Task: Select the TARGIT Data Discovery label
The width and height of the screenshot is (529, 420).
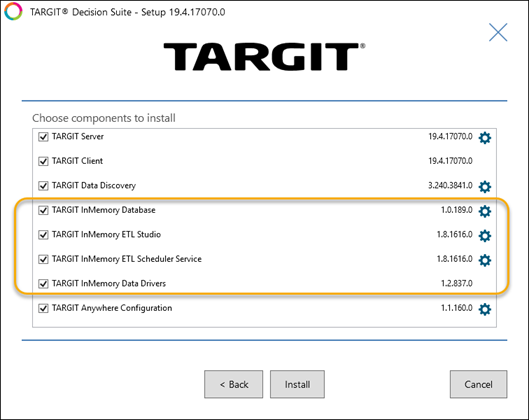Action: pos(94,186)
